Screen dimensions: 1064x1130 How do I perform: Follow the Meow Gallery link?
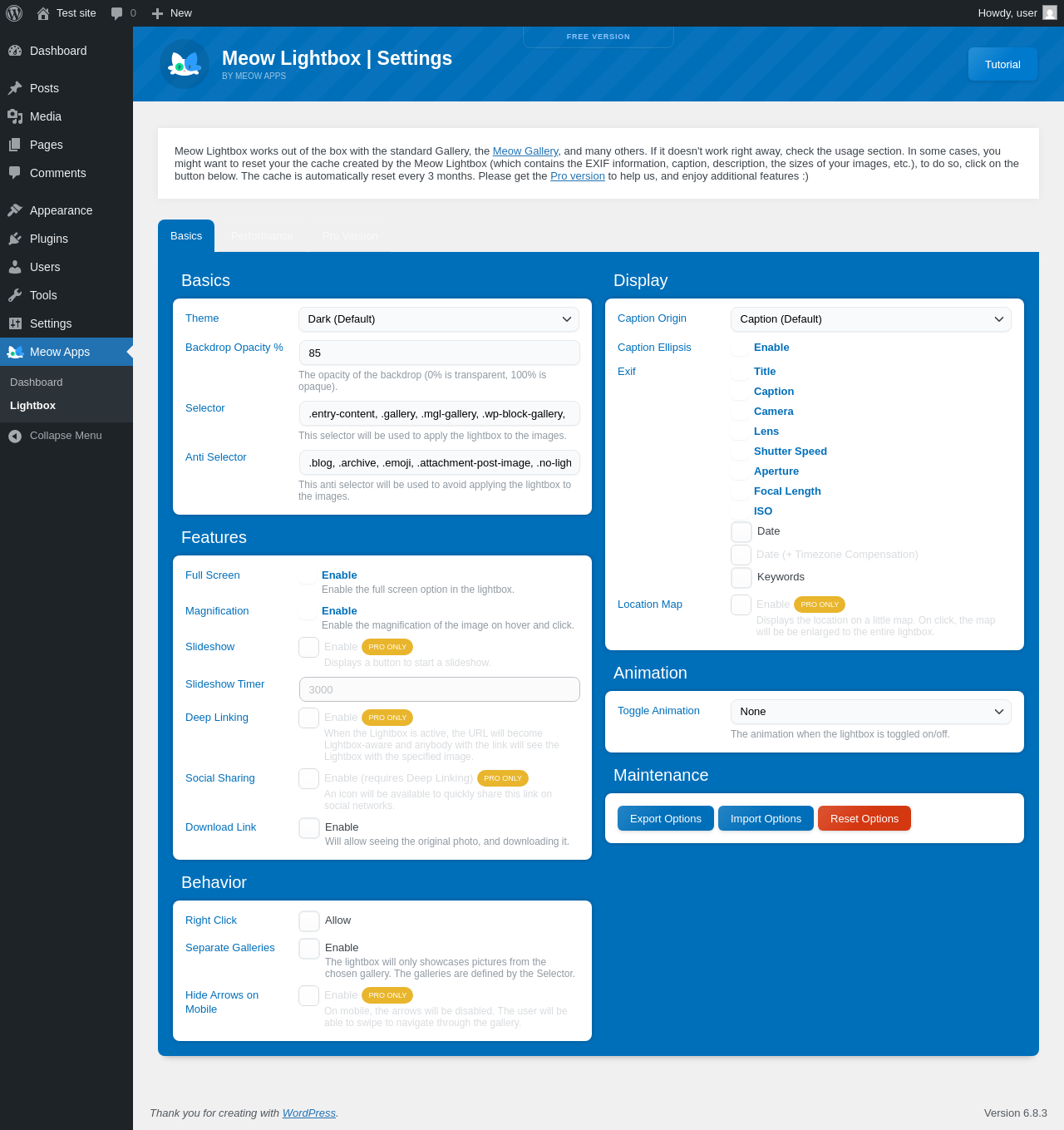click(x=525, y=151)
